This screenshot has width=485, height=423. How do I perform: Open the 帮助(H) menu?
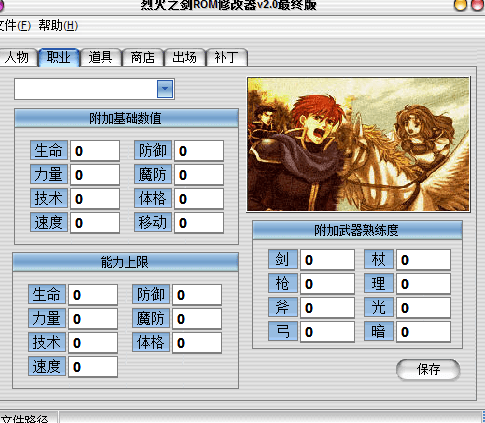coord(58,26)
